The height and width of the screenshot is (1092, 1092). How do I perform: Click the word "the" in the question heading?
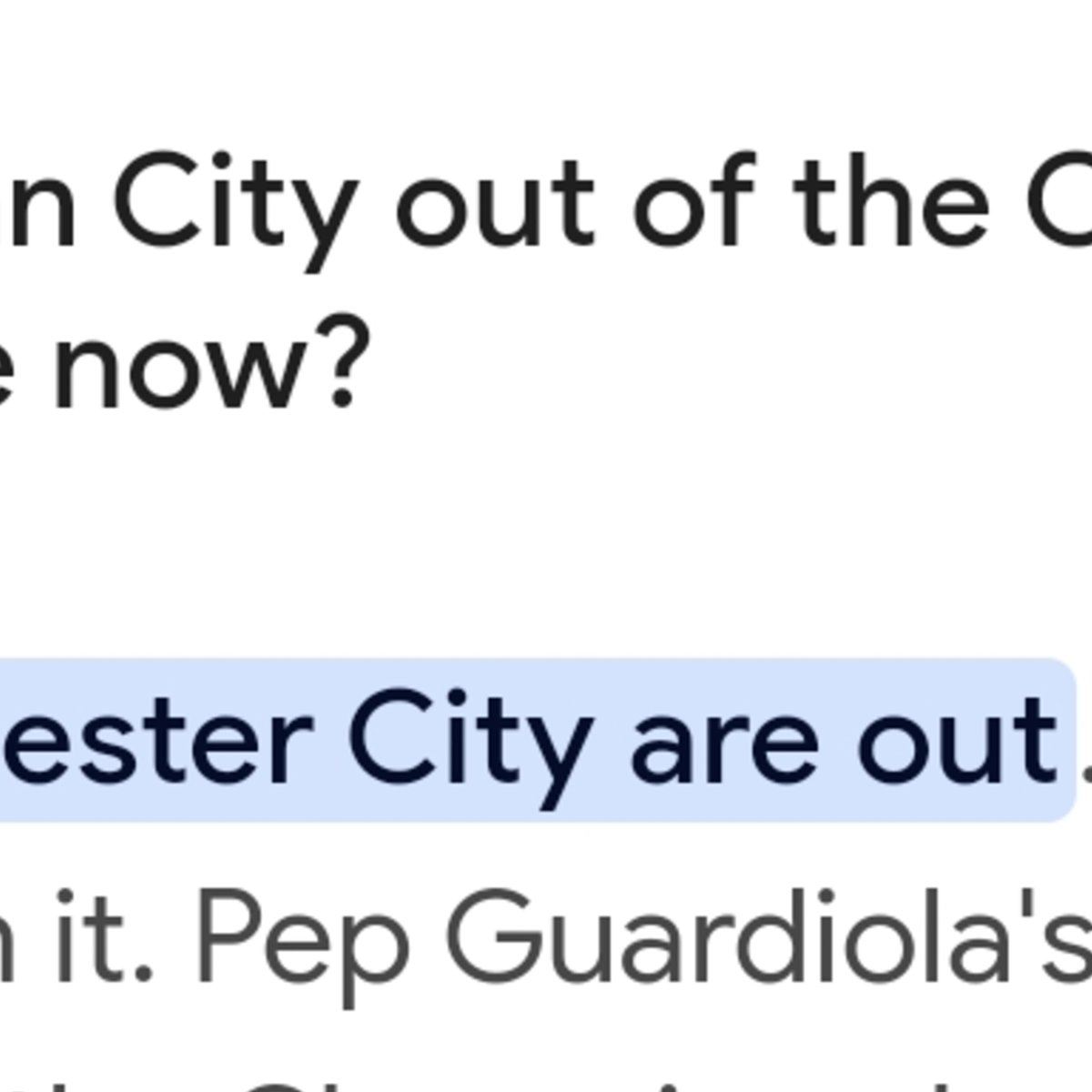pyautogui.click(x=891, y=200)
